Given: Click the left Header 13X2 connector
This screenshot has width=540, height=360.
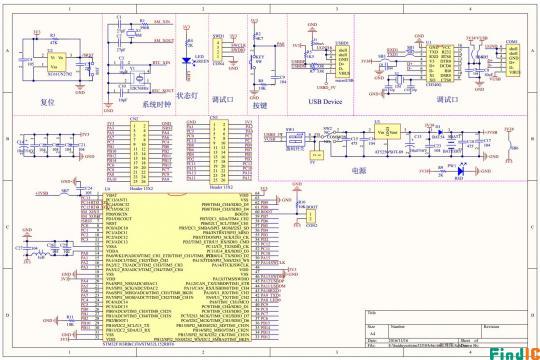Looking at the screenshot, I should 139,153.
